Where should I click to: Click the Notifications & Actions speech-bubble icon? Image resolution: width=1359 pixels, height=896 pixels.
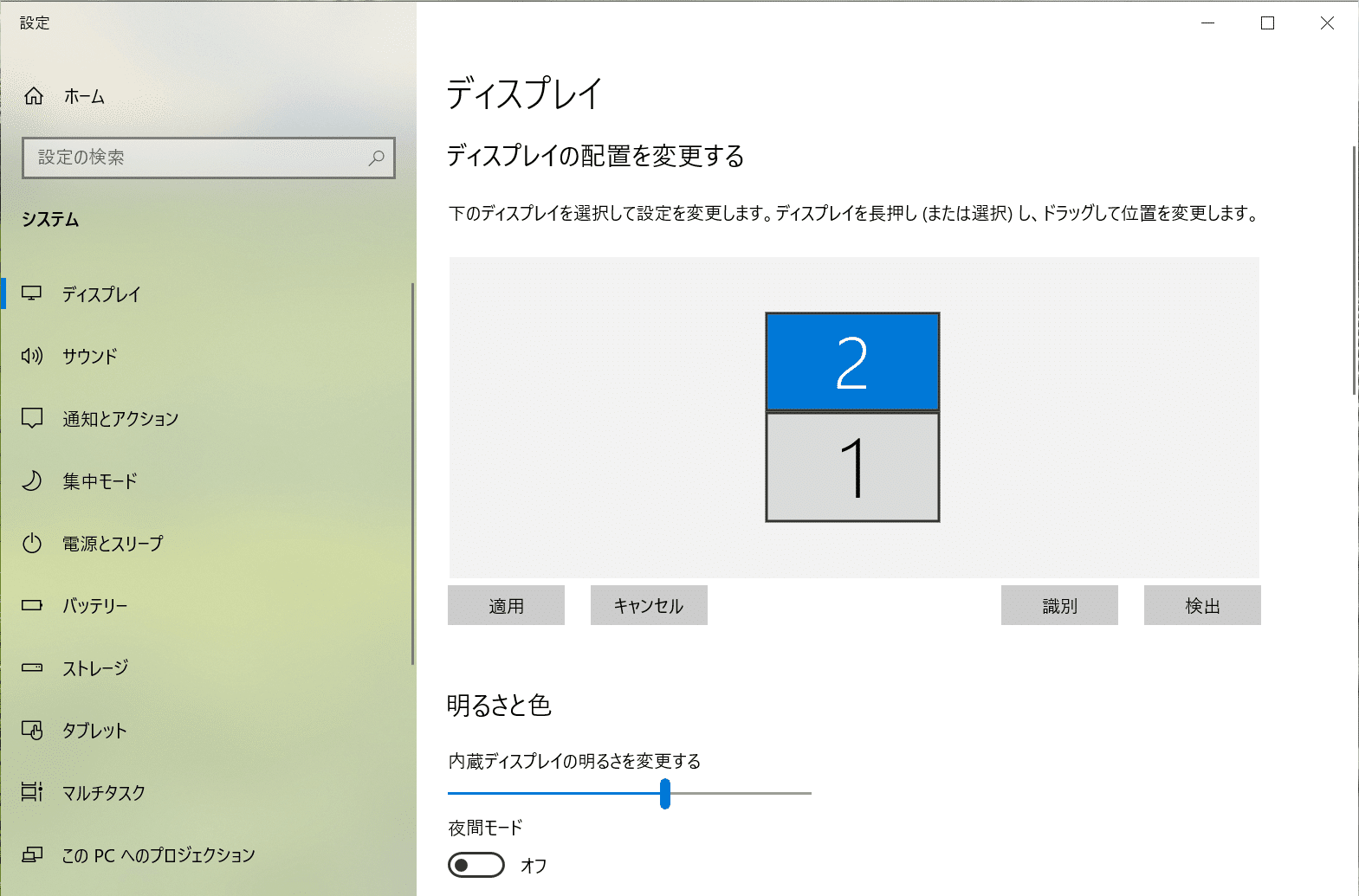tap(32, 418)
